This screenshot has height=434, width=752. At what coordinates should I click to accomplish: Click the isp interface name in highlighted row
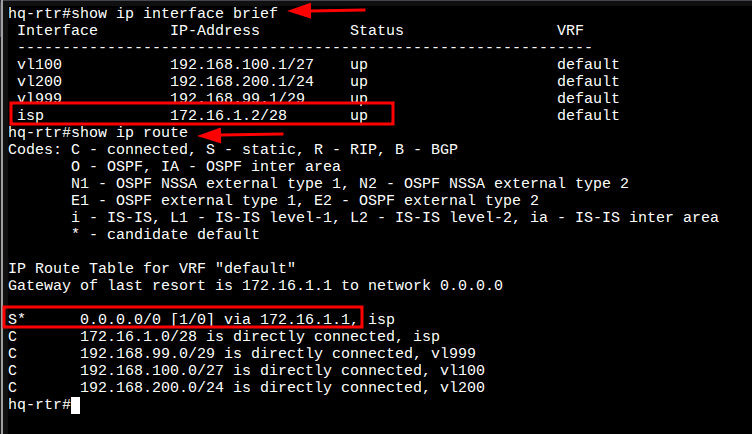click(30, 115)
